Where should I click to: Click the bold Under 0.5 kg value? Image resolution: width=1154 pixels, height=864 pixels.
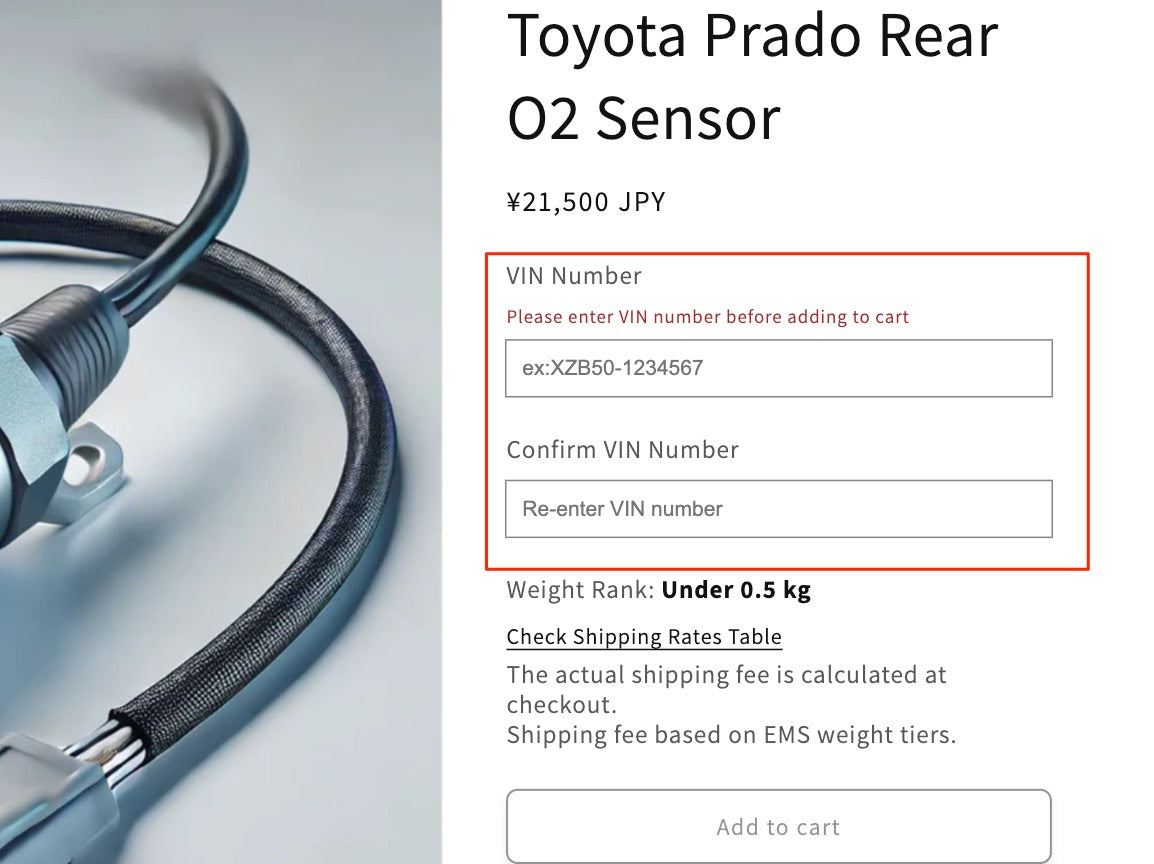click(736, 590)
